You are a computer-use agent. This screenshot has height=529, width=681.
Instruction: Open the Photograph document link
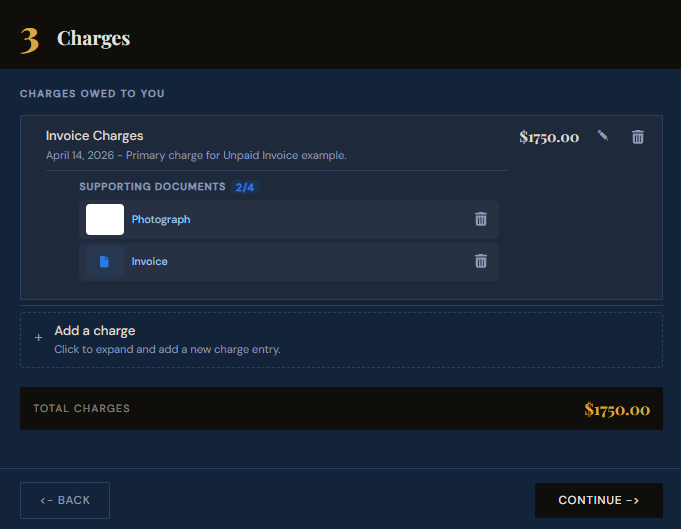161,219
